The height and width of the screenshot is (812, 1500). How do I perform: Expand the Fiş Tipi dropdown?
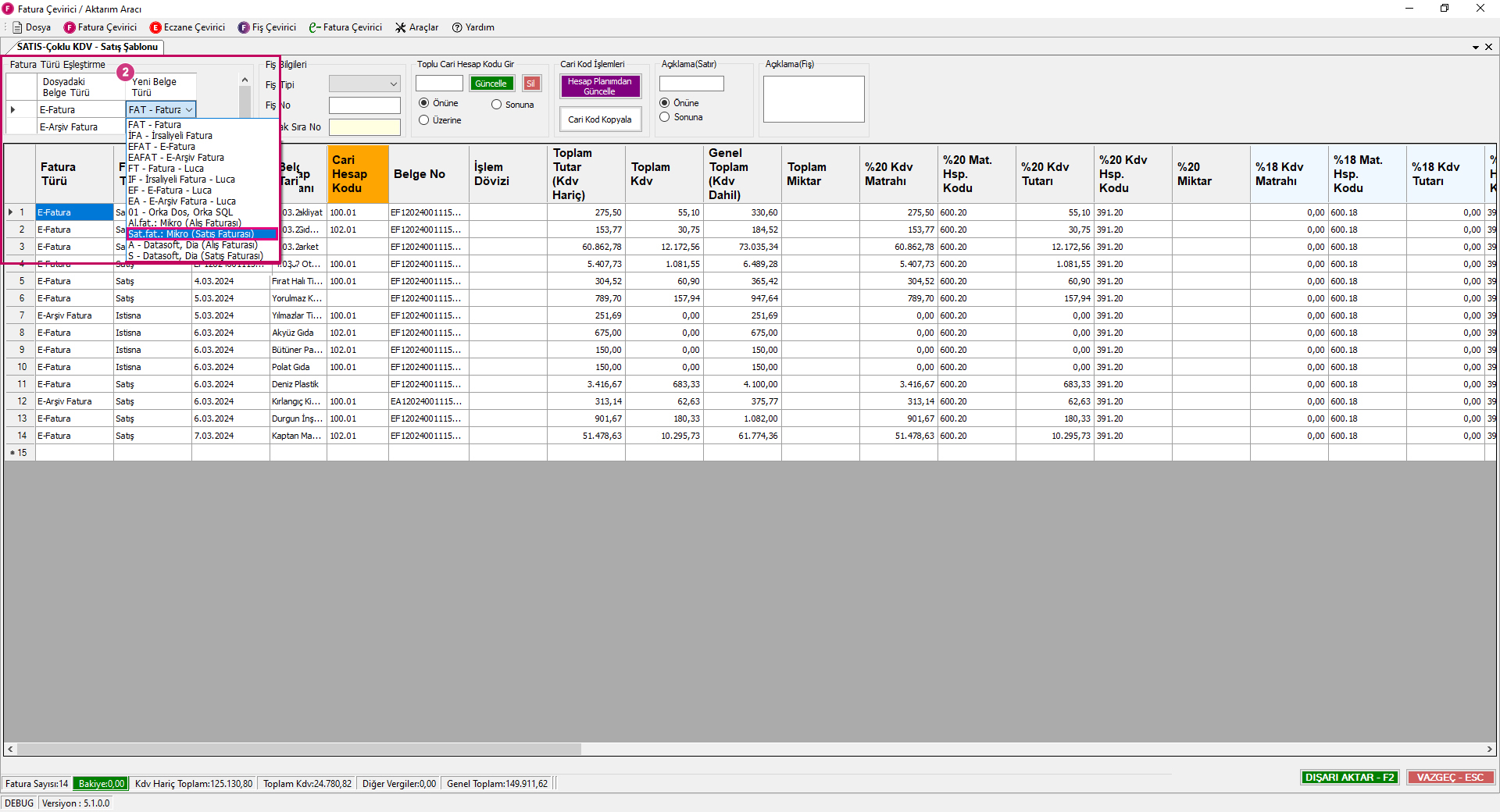393,84
